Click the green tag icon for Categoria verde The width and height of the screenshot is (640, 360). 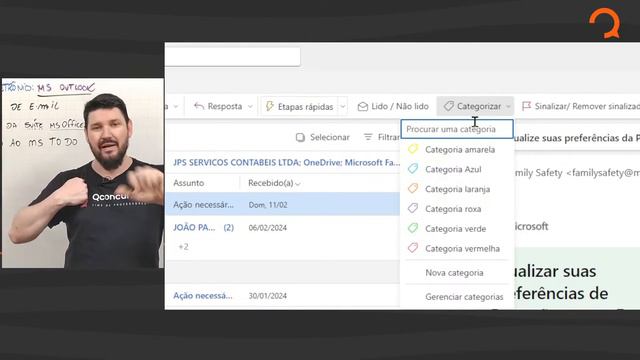413,228
